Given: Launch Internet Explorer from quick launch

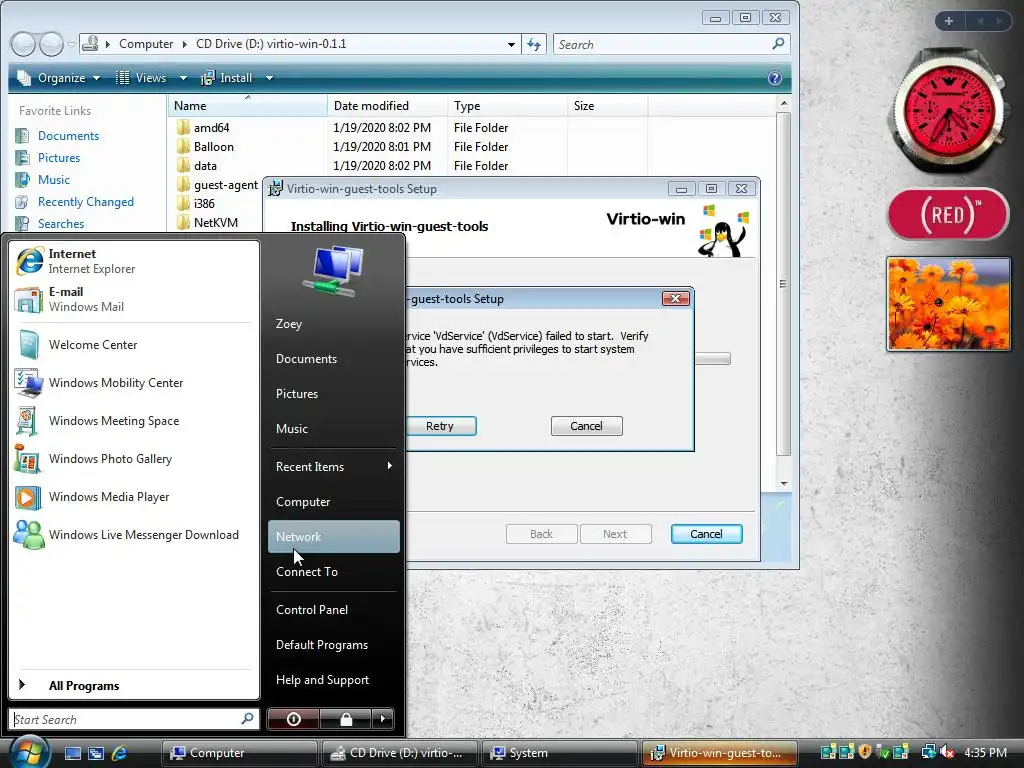Looking at the screenshot, I should [120, 753].
